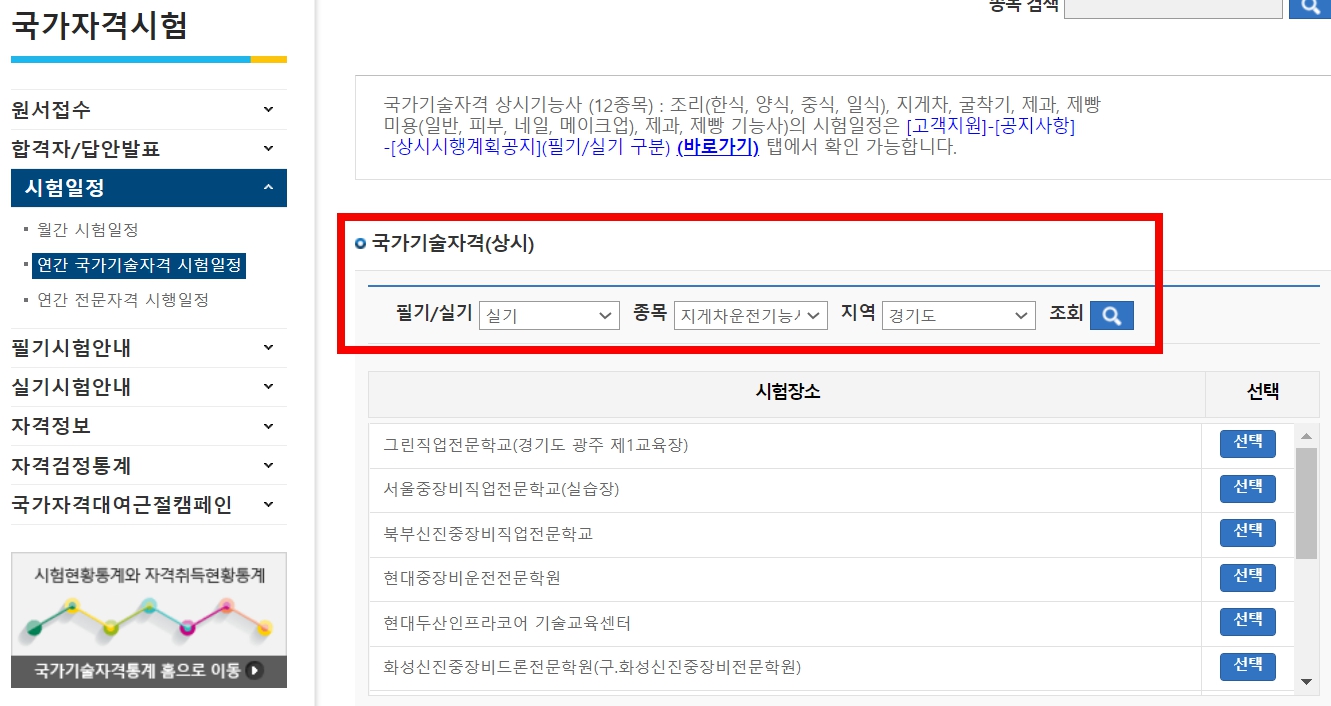1331x706 pixels.
Task: Click the 조회 search magnifier button
Action: coord(1111,315)
